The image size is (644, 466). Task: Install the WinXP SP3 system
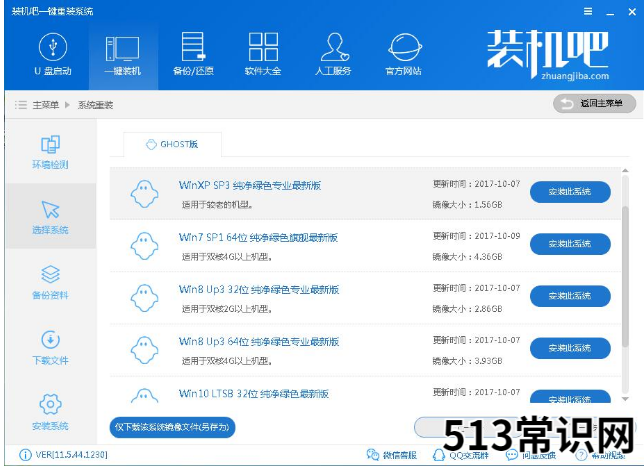pyautogui.click(x=570, y=192)
